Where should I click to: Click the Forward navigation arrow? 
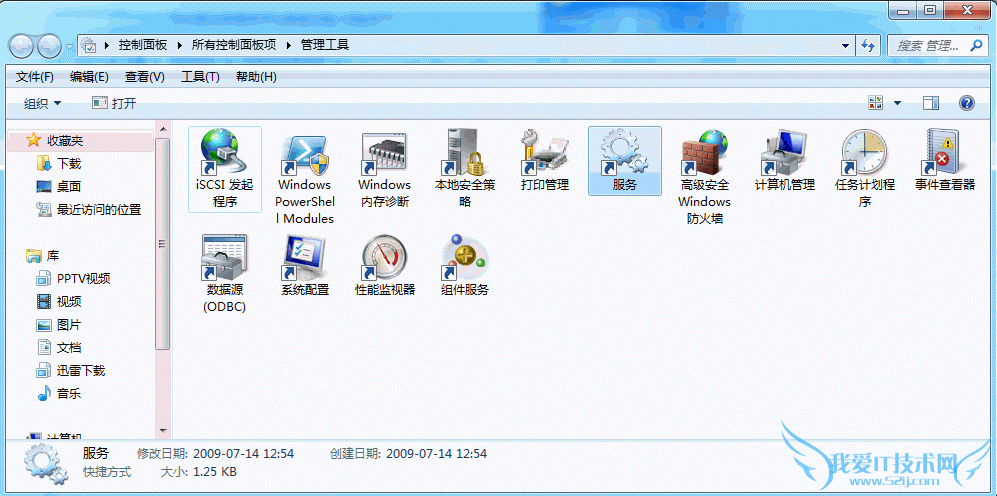(49, 46)
